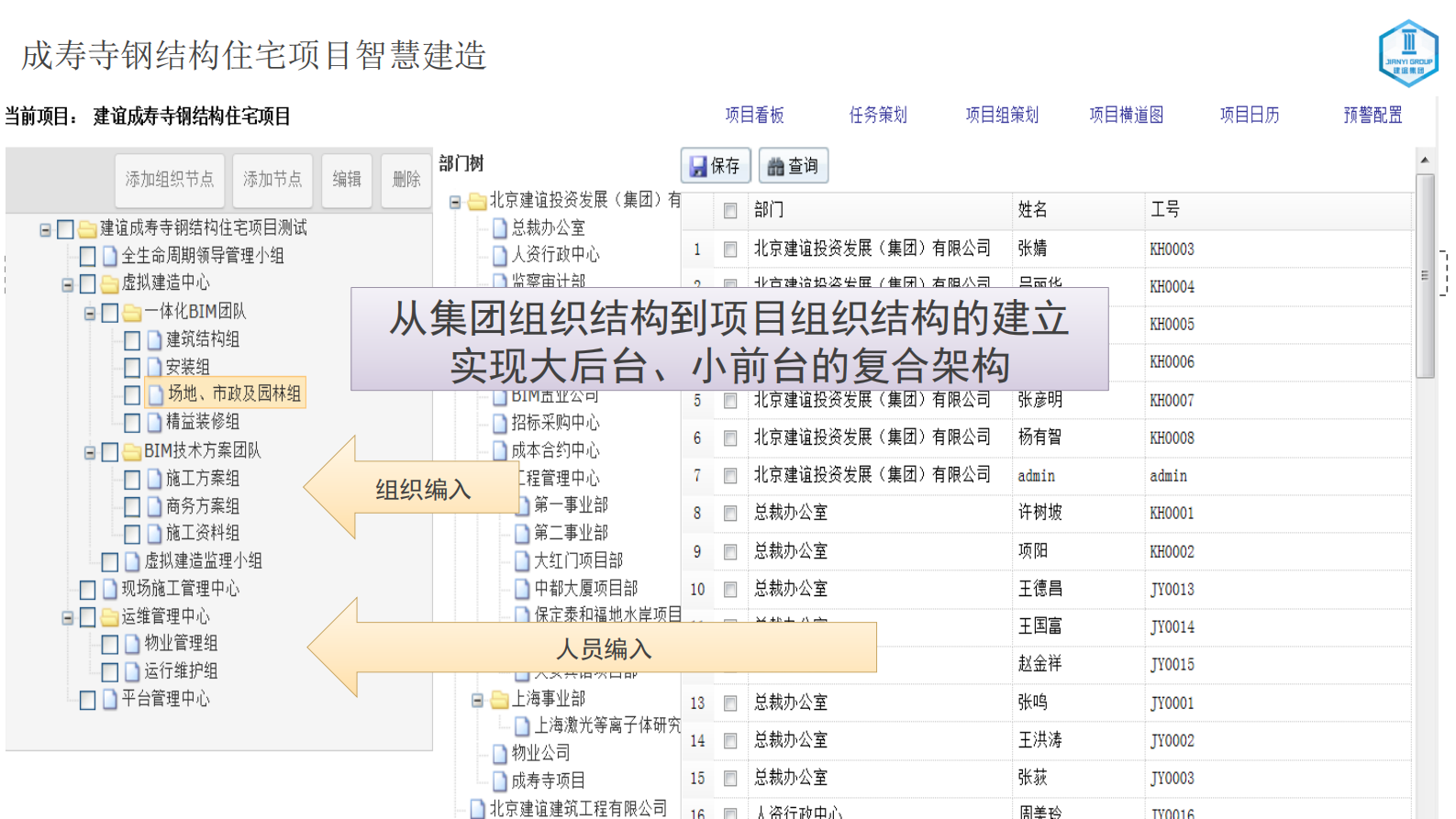1456x819 pixels.
Task: Click document icon beside 虚拟建造监理小组
Action: tap(132, 561)
